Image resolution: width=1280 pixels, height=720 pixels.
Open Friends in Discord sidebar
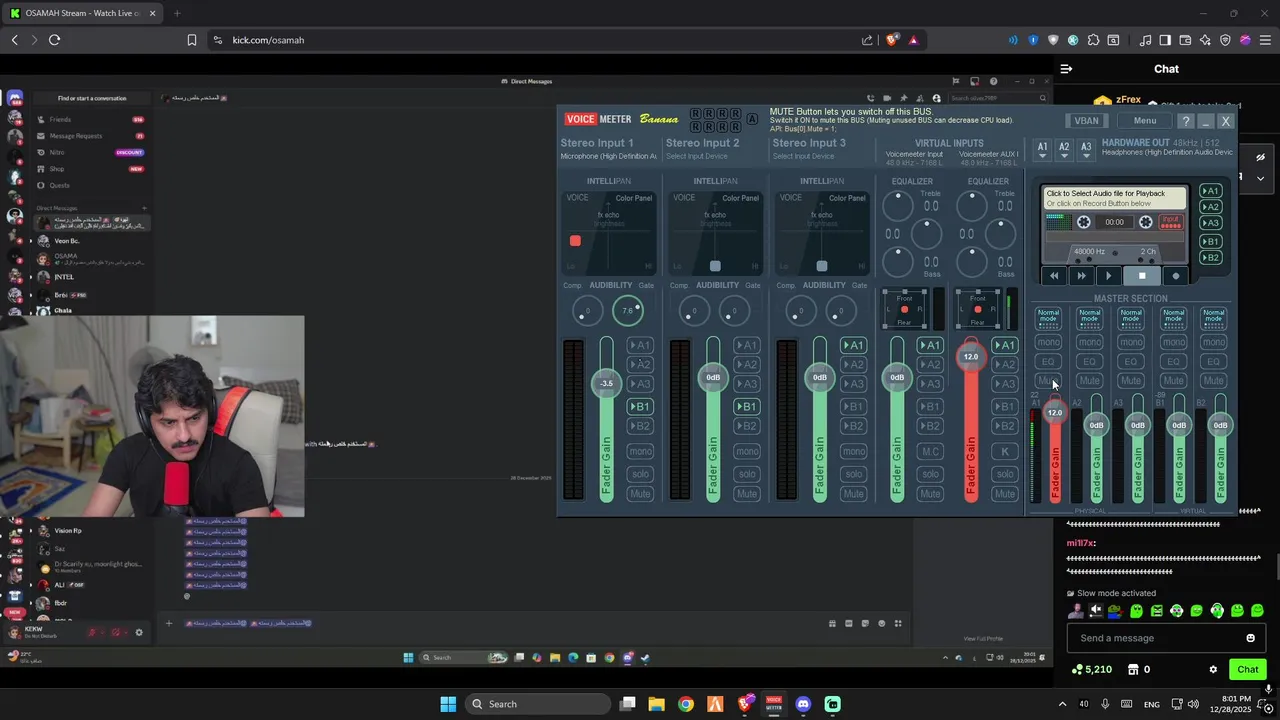91,119
